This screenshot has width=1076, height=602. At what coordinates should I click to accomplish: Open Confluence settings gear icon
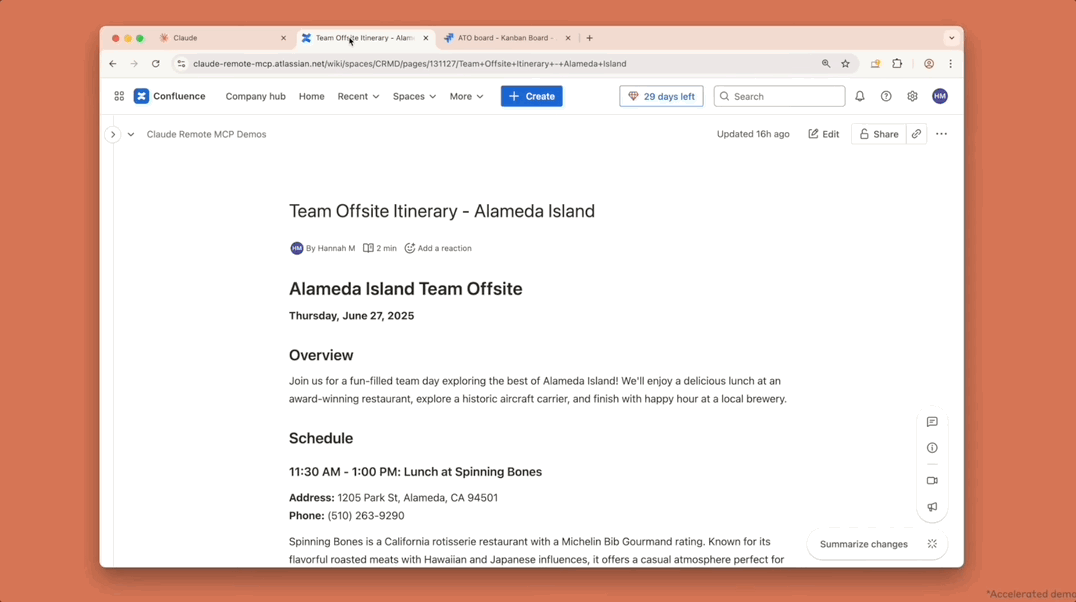click(x=912, y=96)
